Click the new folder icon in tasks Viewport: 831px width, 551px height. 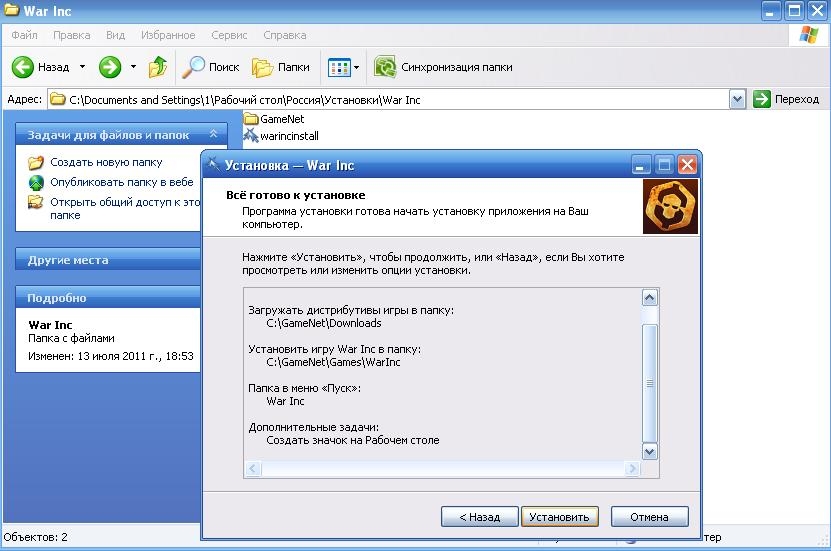tap(36, 162)
